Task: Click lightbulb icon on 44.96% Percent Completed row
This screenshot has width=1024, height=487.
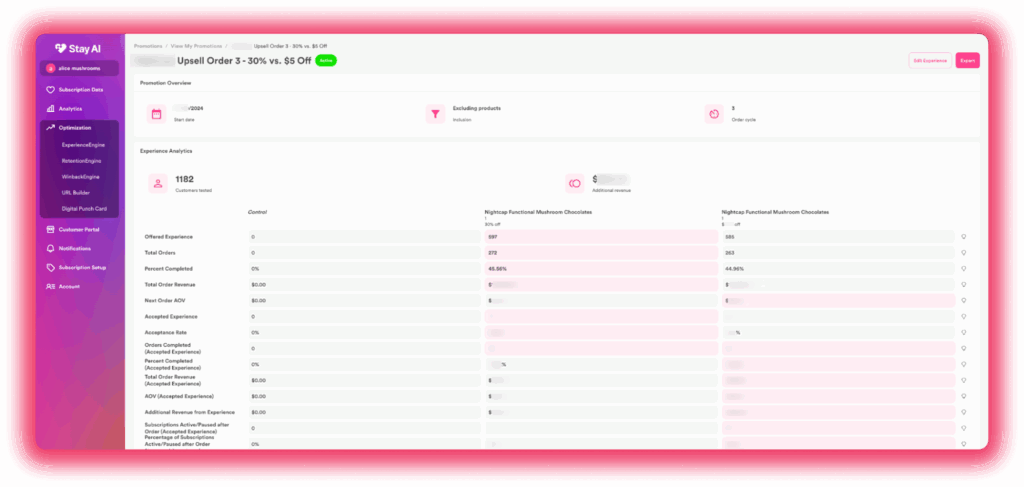Action: coord(963,269)
